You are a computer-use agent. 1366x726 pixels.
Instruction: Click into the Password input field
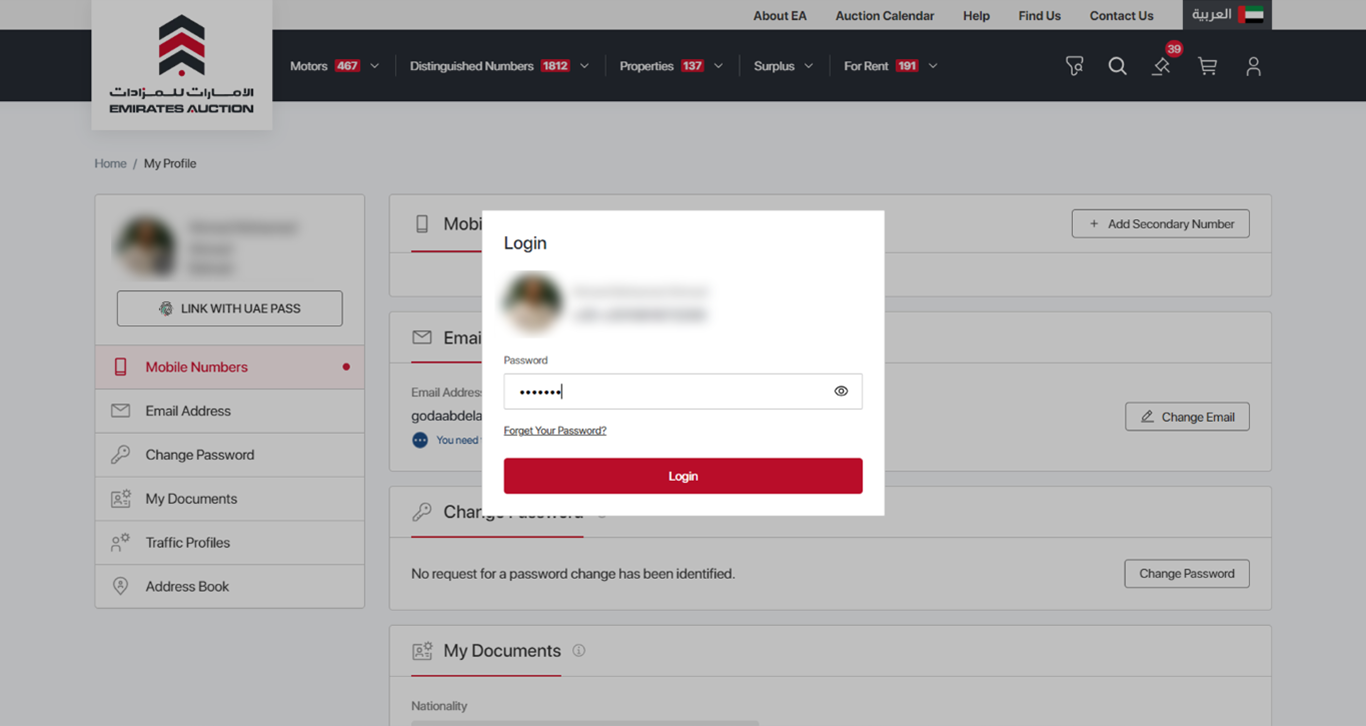665,391
